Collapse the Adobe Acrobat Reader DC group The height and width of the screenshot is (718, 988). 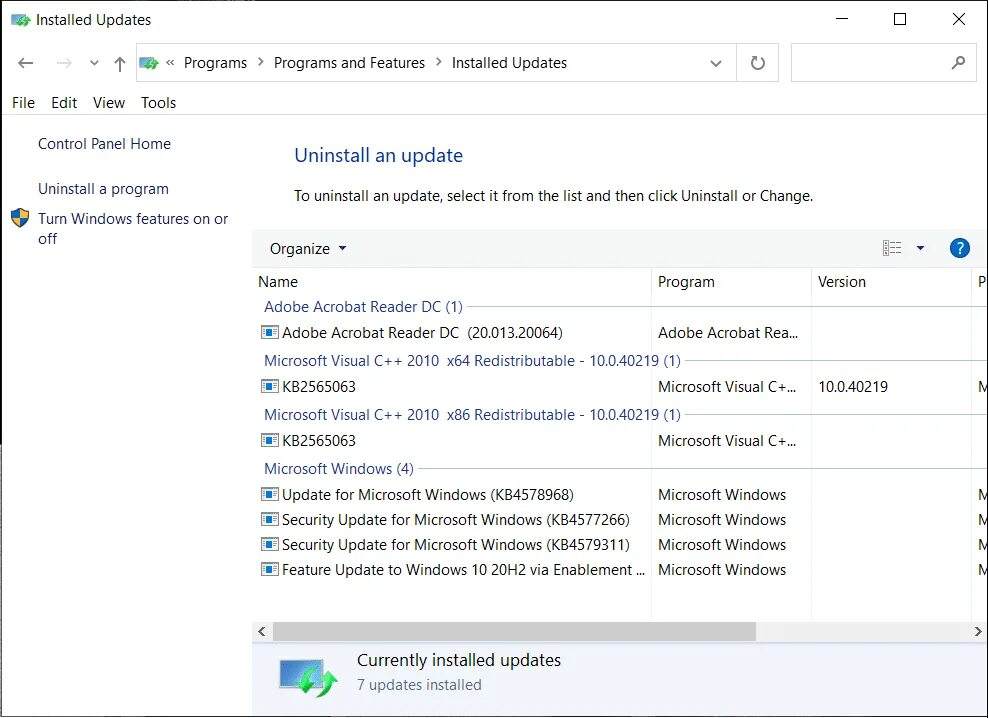[x=363, y=307]
